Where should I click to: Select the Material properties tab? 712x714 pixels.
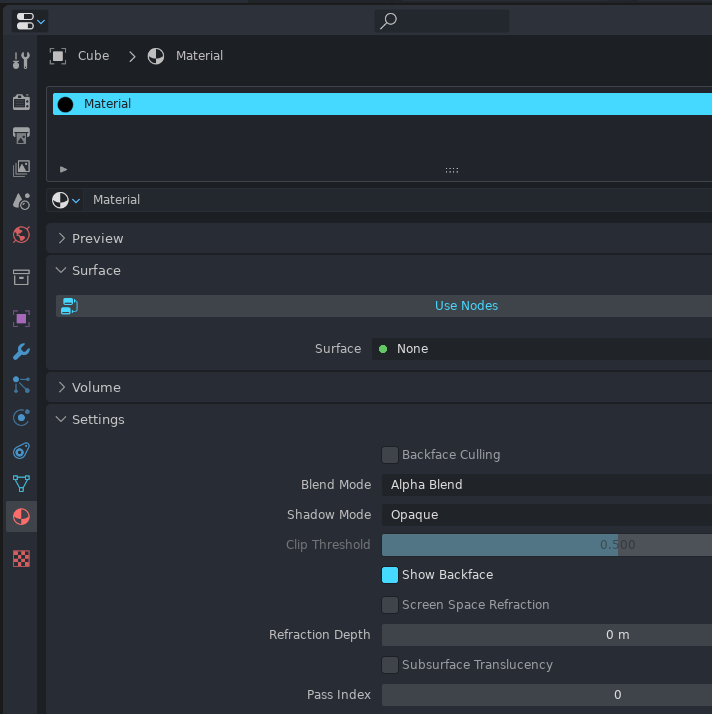coord(21,517)
